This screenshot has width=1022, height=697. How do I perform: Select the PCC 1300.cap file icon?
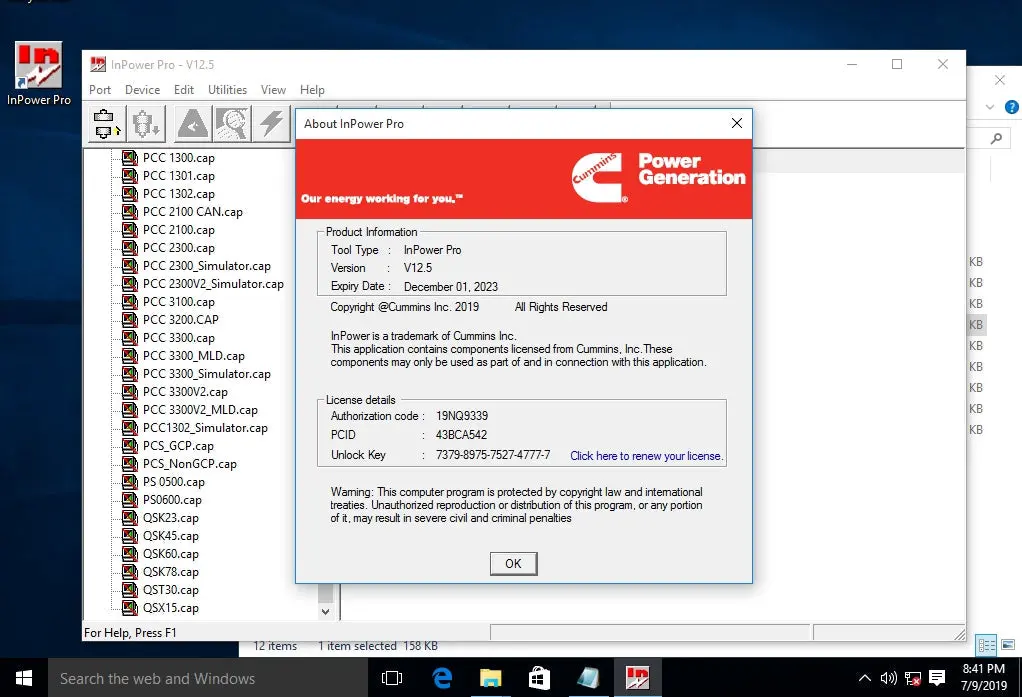[130, 158]
